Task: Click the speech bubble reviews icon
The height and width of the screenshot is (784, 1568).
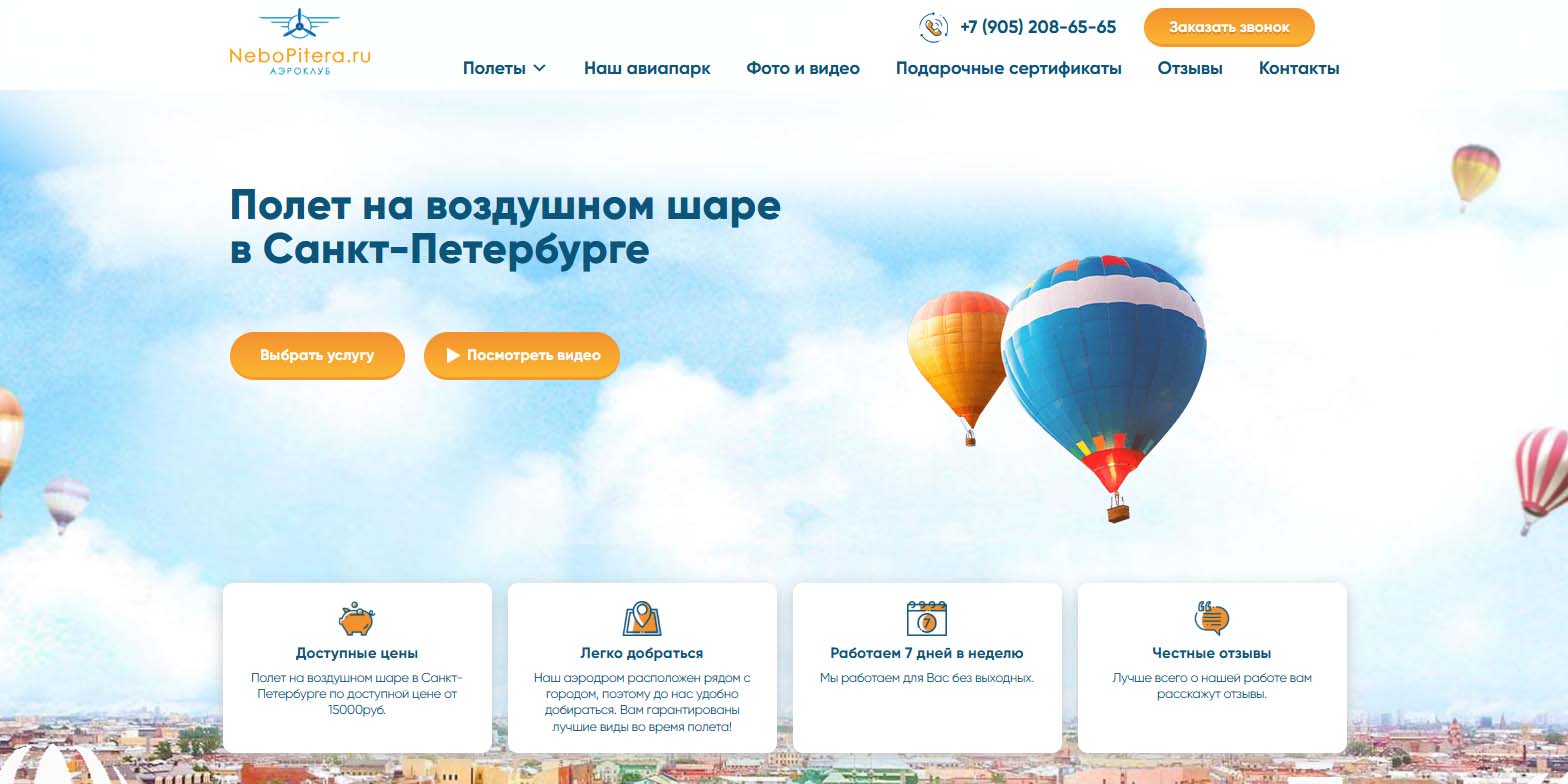Action: 1212,619
